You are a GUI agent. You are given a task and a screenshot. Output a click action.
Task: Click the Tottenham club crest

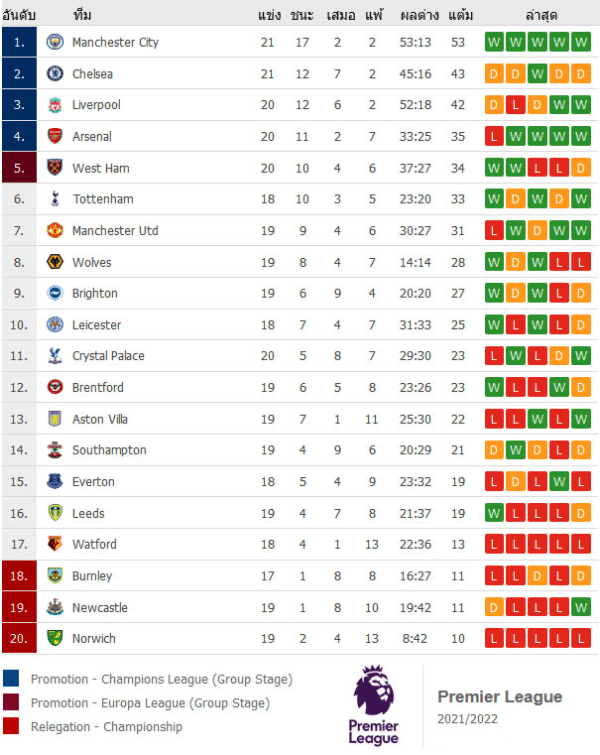pos(55,199)
